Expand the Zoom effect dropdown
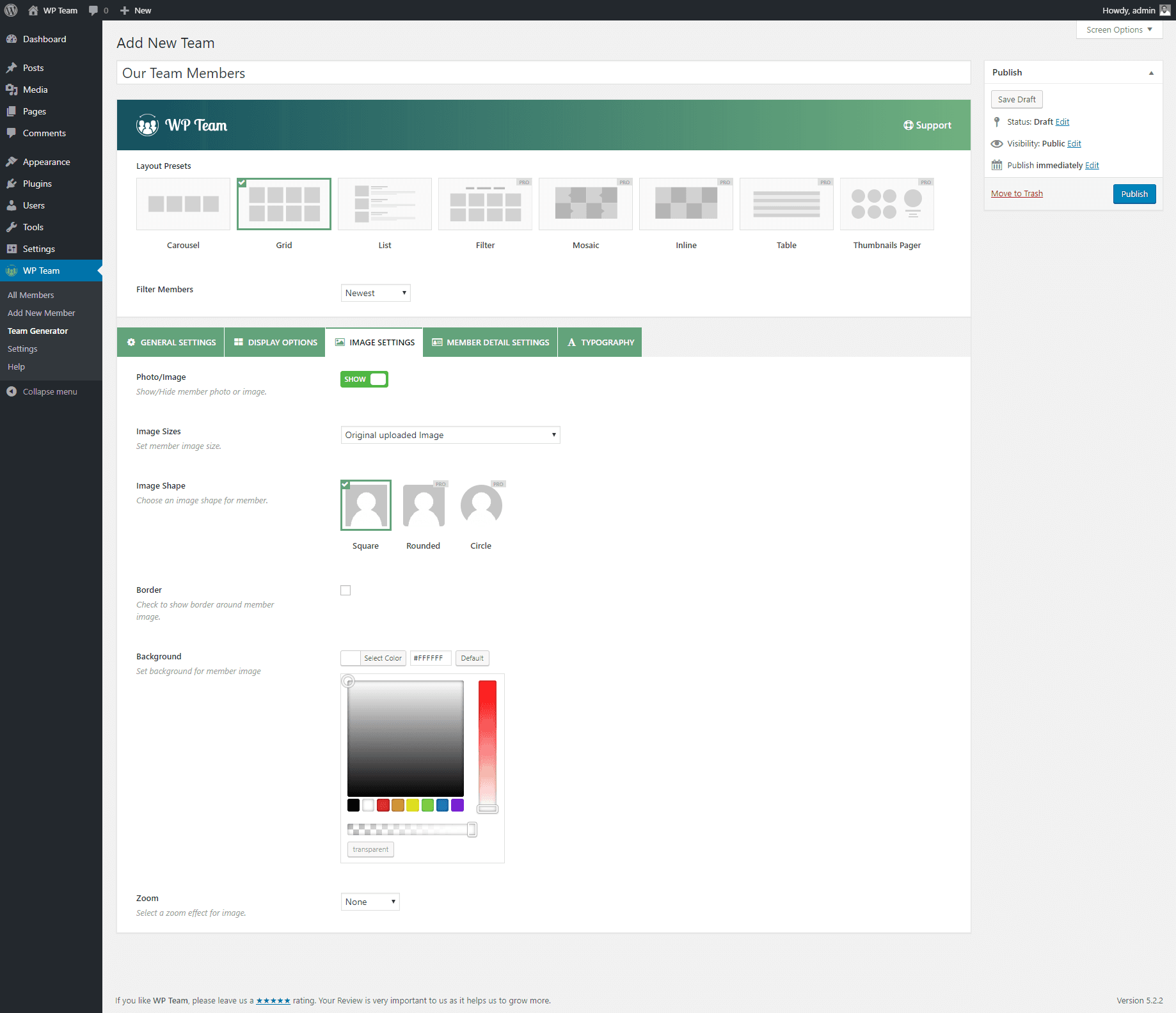Viewport: 1176px width, 1013px height. click(370, 902)
